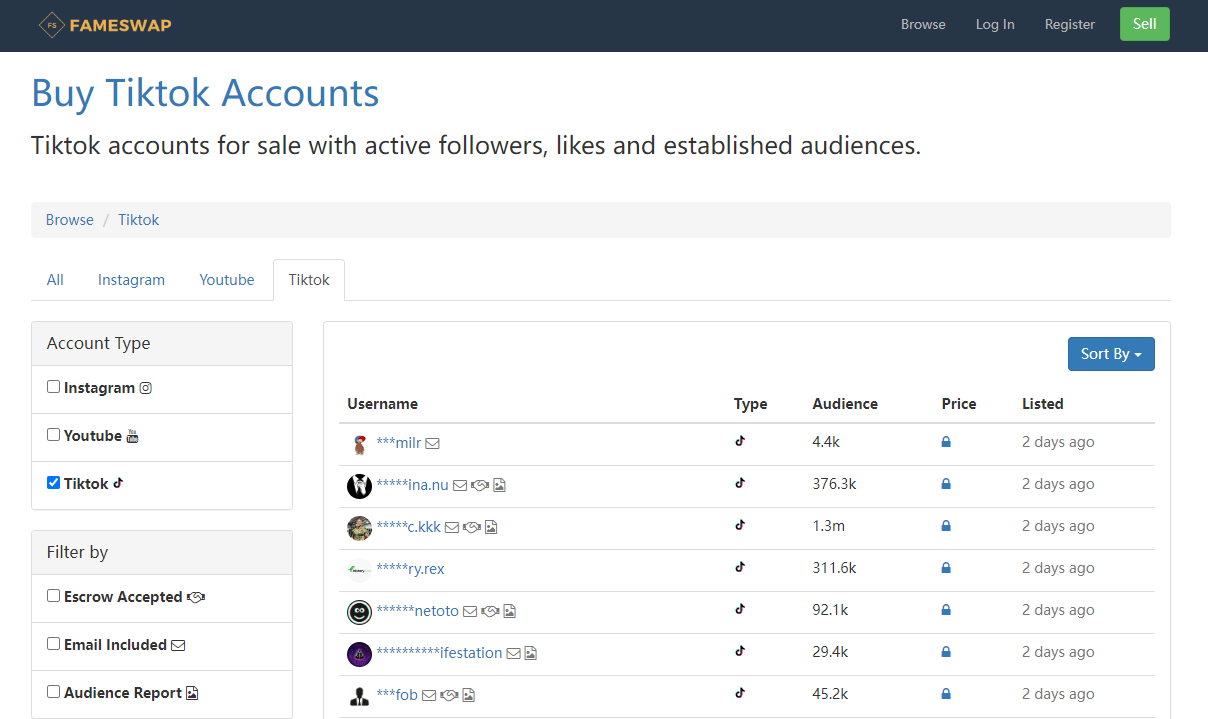This screenshot has width=1208, height=719.
Task: Tick the Email Included filter checkbox
Action: point(54,644)
